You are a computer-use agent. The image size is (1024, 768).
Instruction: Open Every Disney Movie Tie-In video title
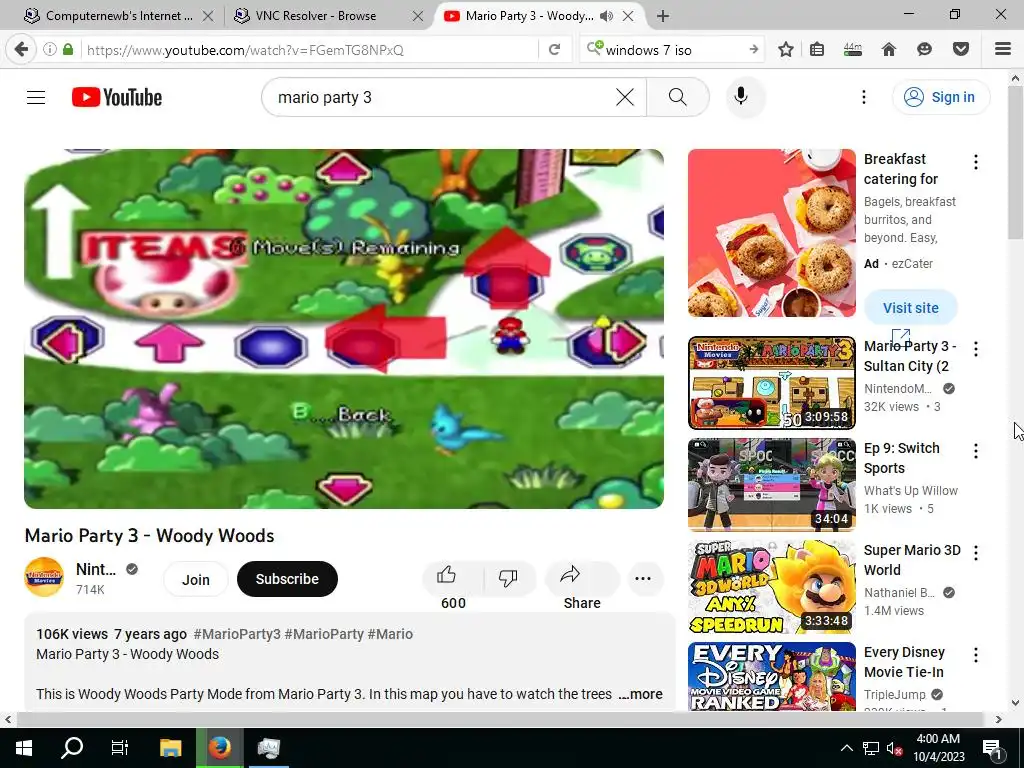[904, 662]
